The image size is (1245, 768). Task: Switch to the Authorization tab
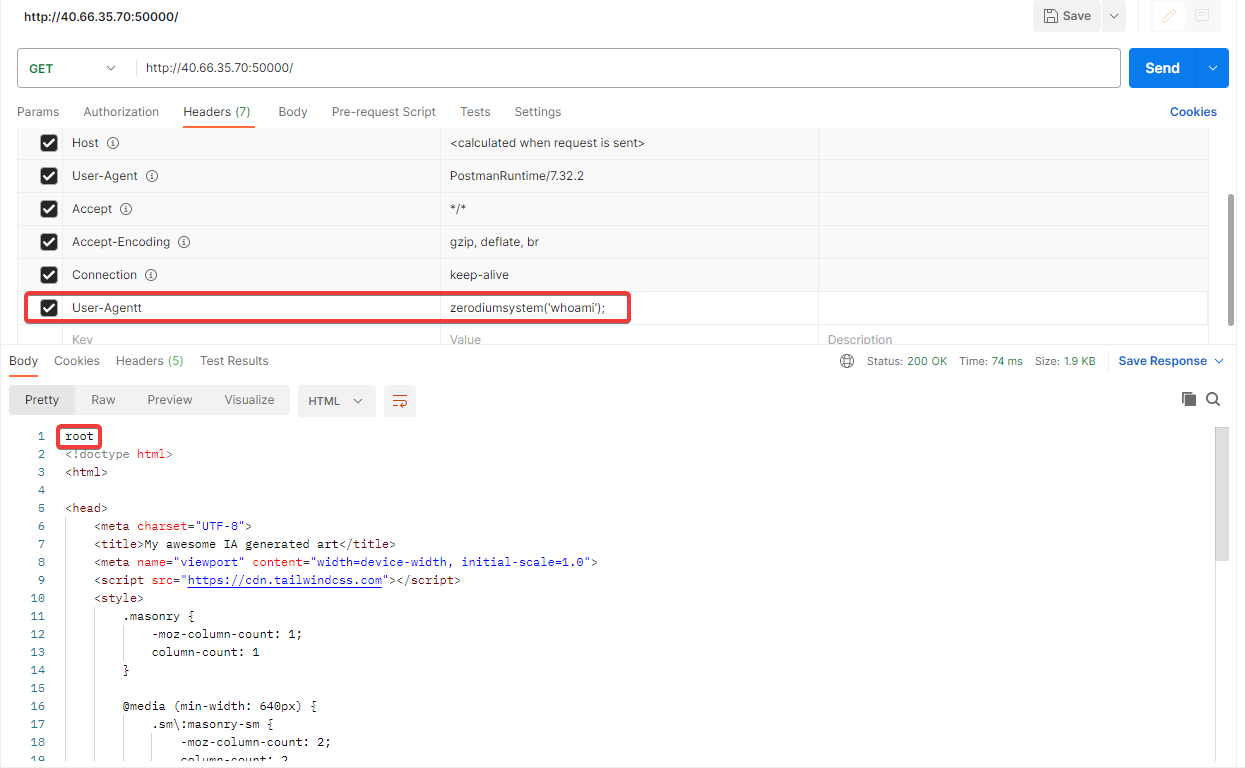pos(121,112)
